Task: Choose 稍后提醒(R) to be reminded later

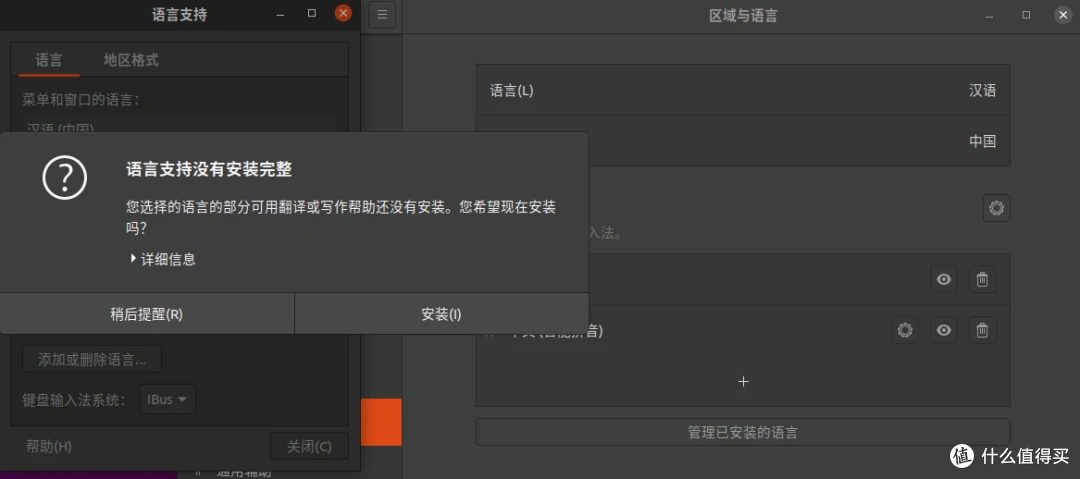Action: [x=147, y=314]
